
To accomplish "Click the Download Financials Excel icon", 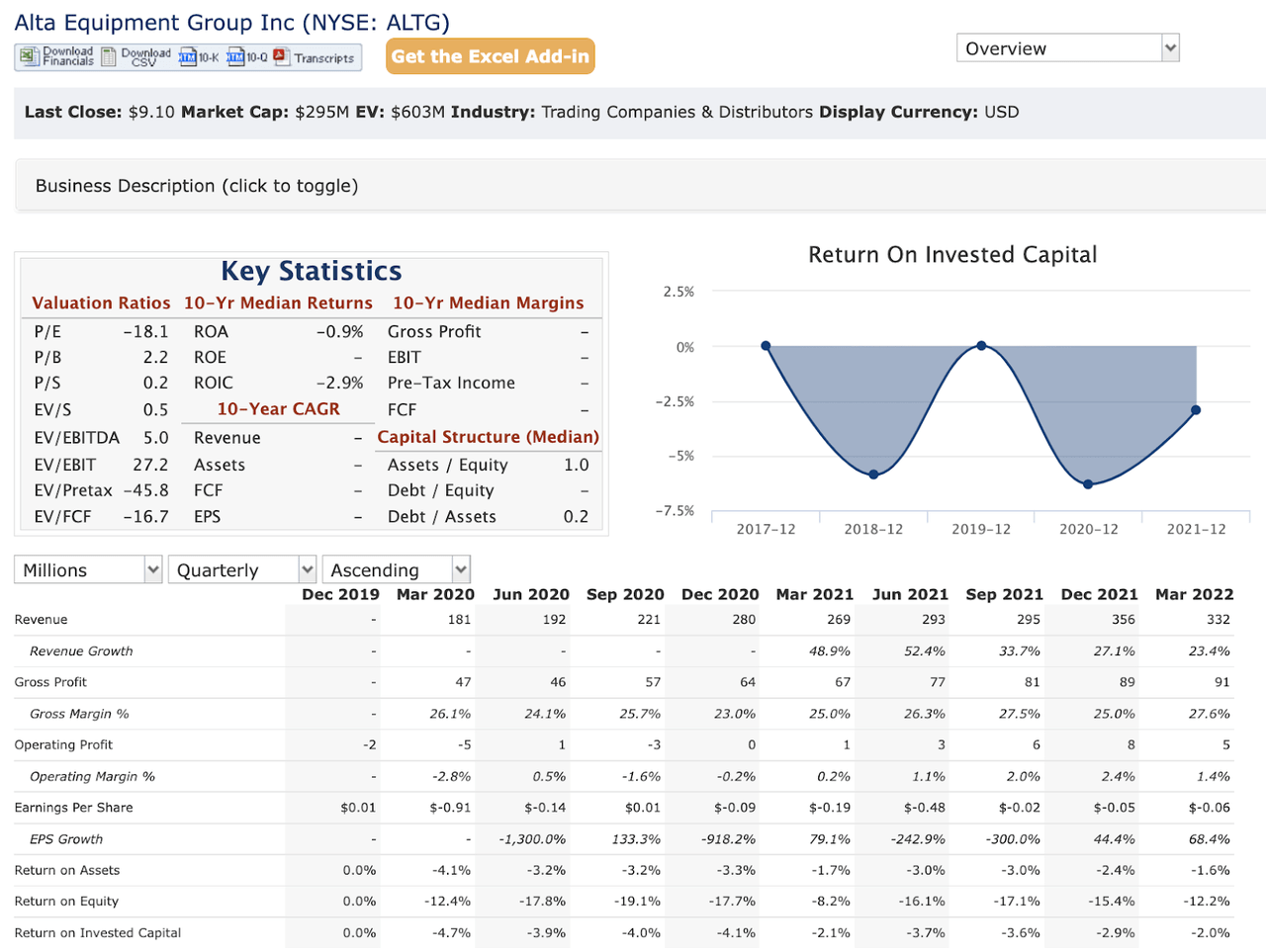I will [x=30, y=57].
